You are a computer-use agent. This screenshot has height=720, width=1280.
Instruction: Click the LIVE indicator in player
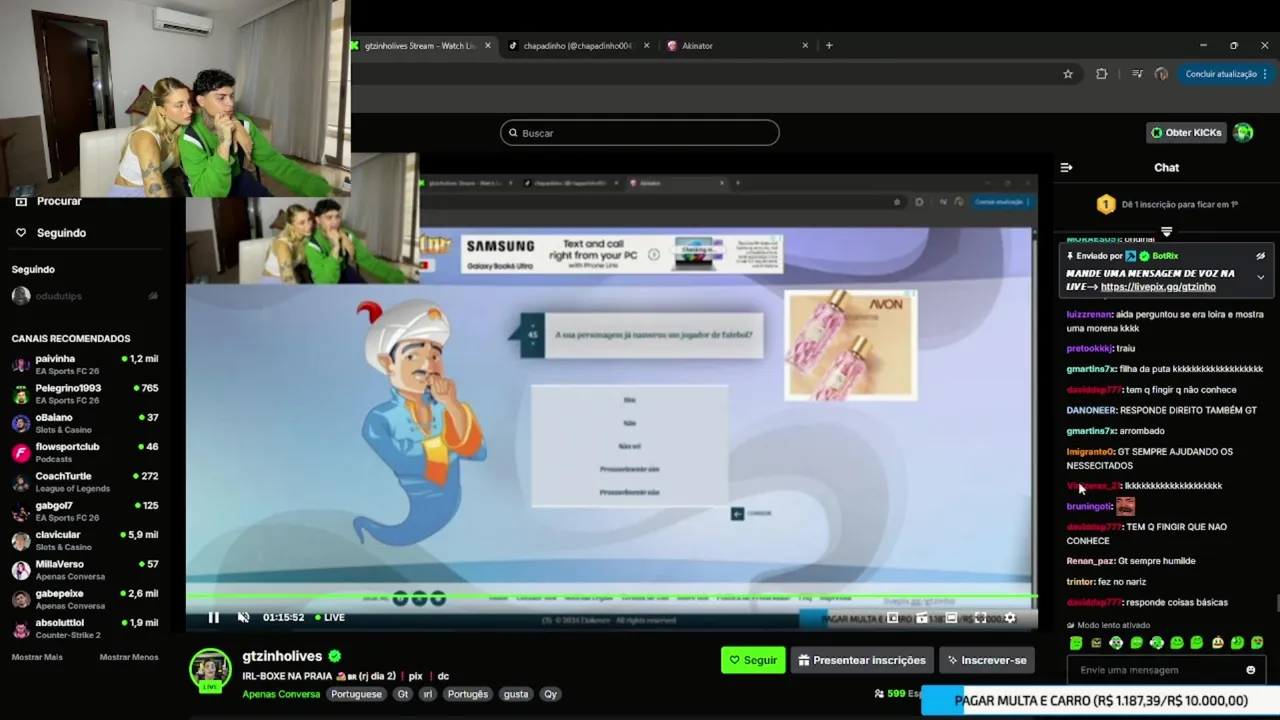(330, 617)
